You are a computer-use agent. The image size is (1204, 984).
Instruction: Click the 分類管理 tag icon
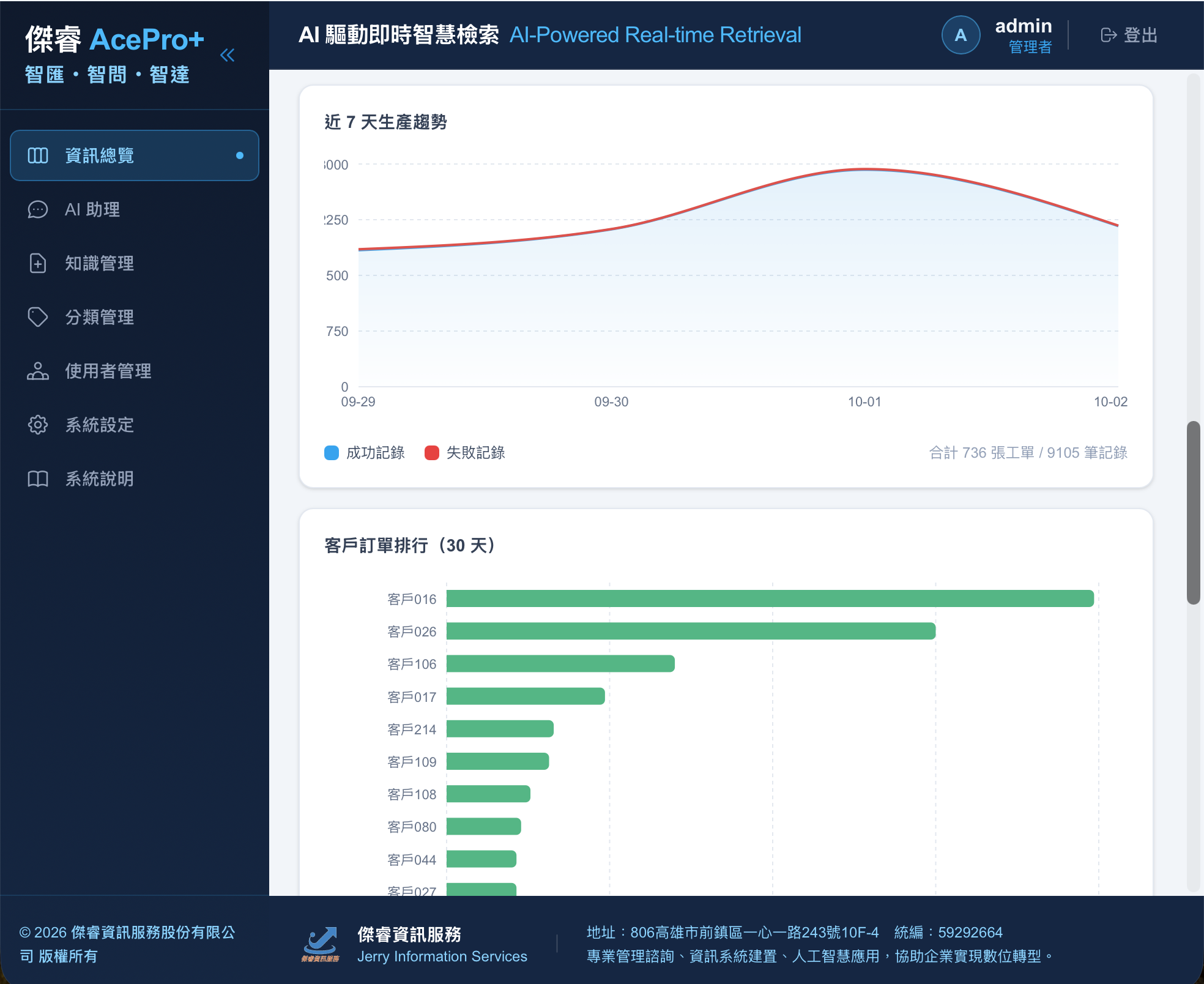click(38, 317)
